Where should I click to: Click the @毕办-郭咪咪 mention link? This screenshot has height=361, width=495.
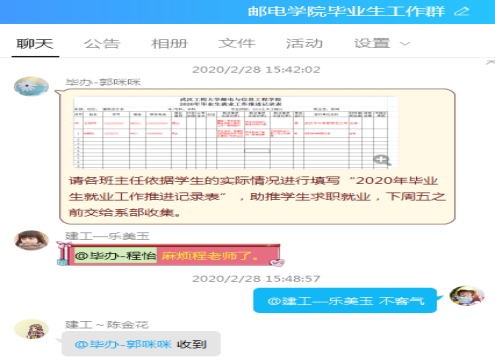click(x=123, y=344)
